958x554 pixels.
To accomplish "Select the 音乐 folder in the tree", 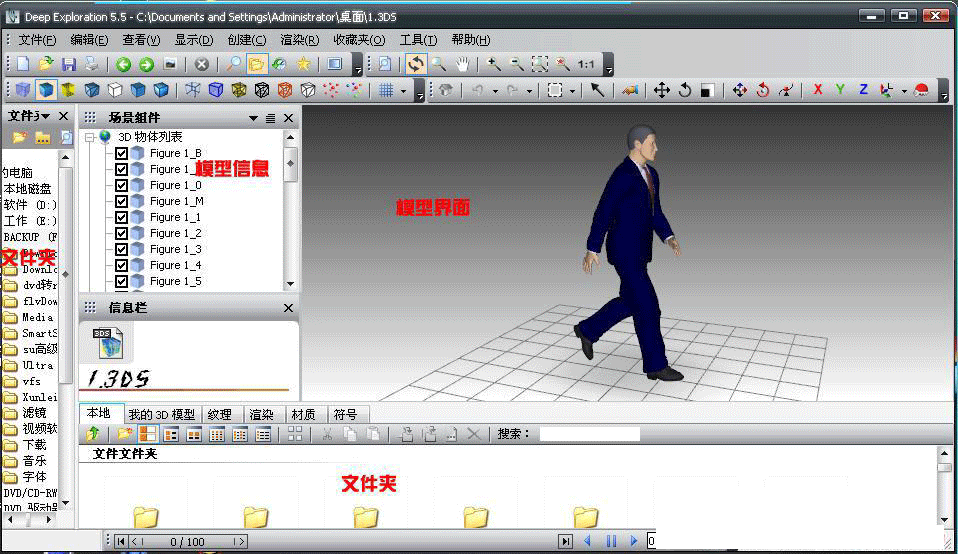I will [34, 461].
